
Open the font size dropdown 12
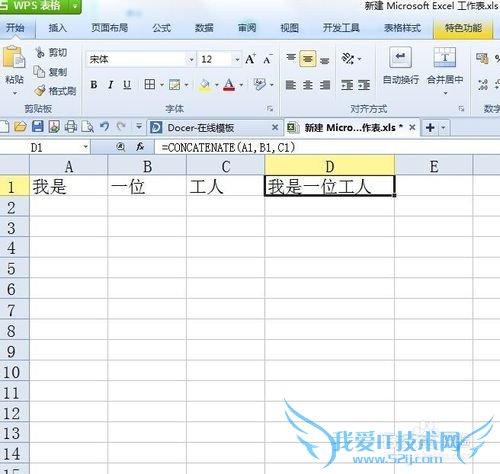(x=237, y=60)
